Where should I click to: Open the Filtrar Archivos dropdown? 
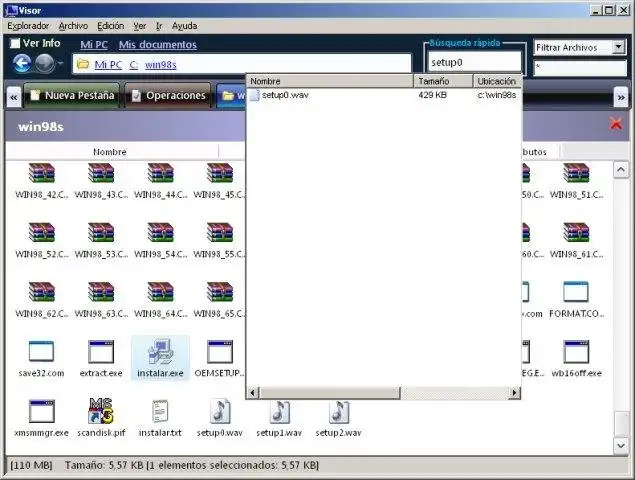pyautogui.click(x=618, y=47)
